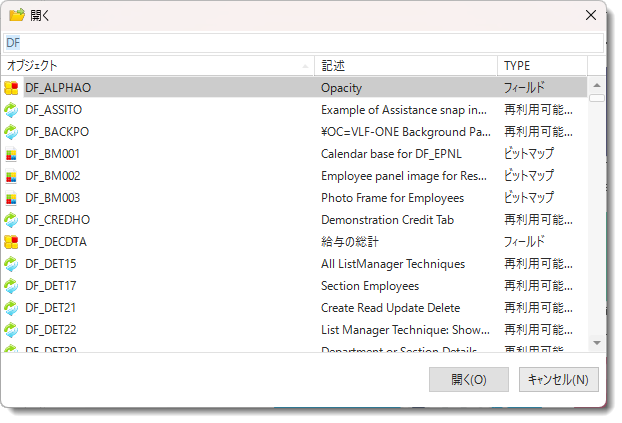Click the DF_ALPHAO field icon
Image resolution: width=622 pixels, height=423 pixels.
pos(11,88)
